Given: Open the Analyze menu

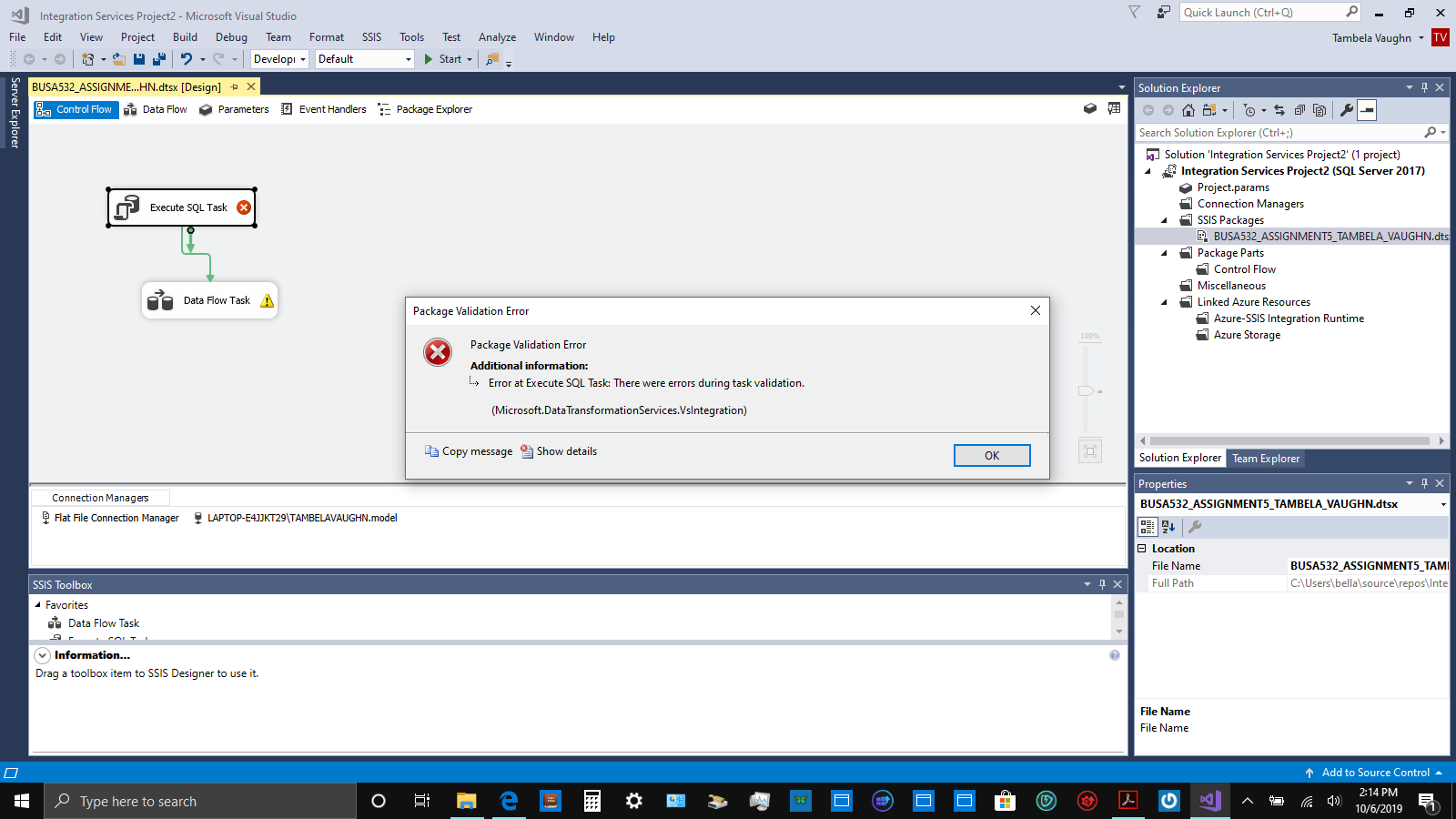Looking at the screenshot, I should click(497, 37).
